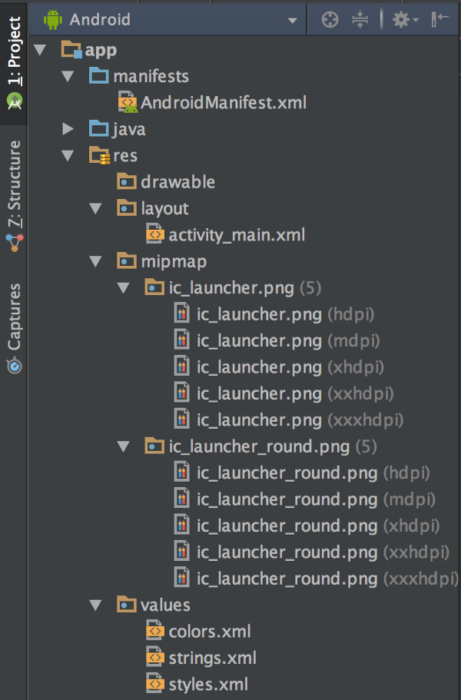Image resolution: width=461 pixels, height=700 pixels.
Task: Select ic_launcher.png (xxhdpi) image icon
Action: pyautogui.click(x=181, y=393)
